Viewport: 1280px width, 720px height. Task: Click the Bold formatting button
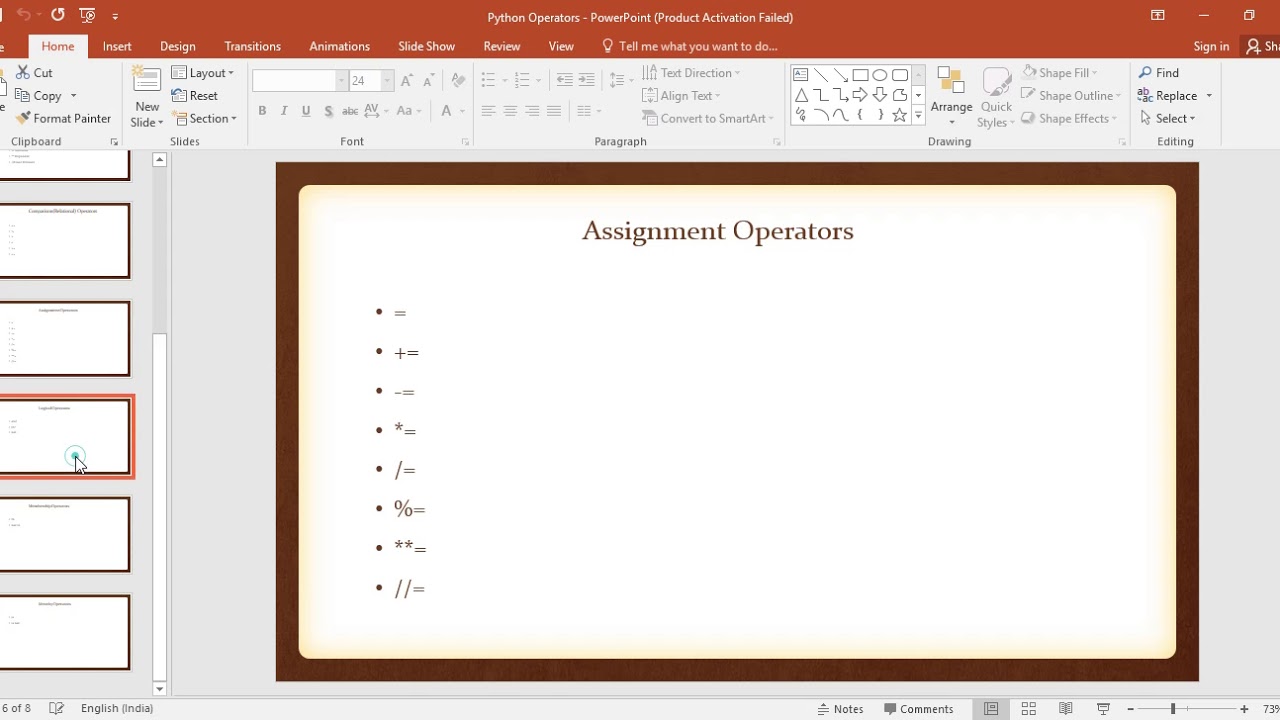pyautogui.click(x=262, y=111)
